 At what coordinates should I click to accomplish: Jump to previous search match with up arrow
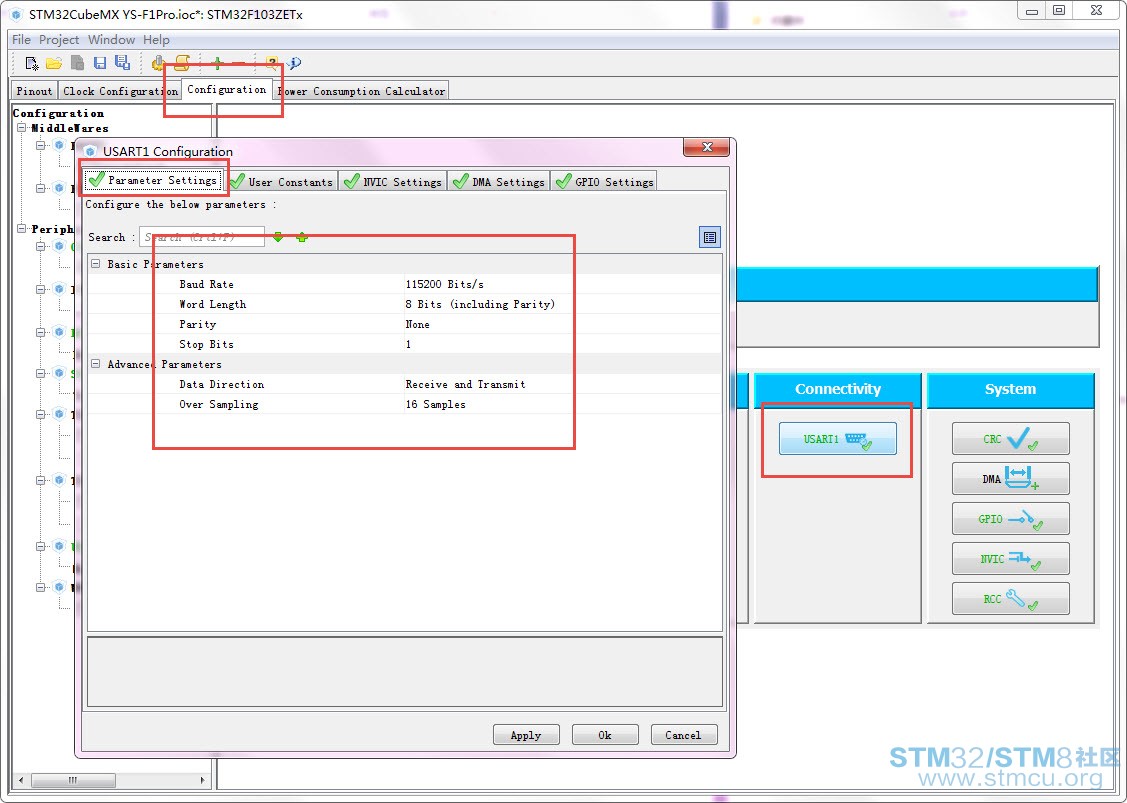click(x=302, y=237)
